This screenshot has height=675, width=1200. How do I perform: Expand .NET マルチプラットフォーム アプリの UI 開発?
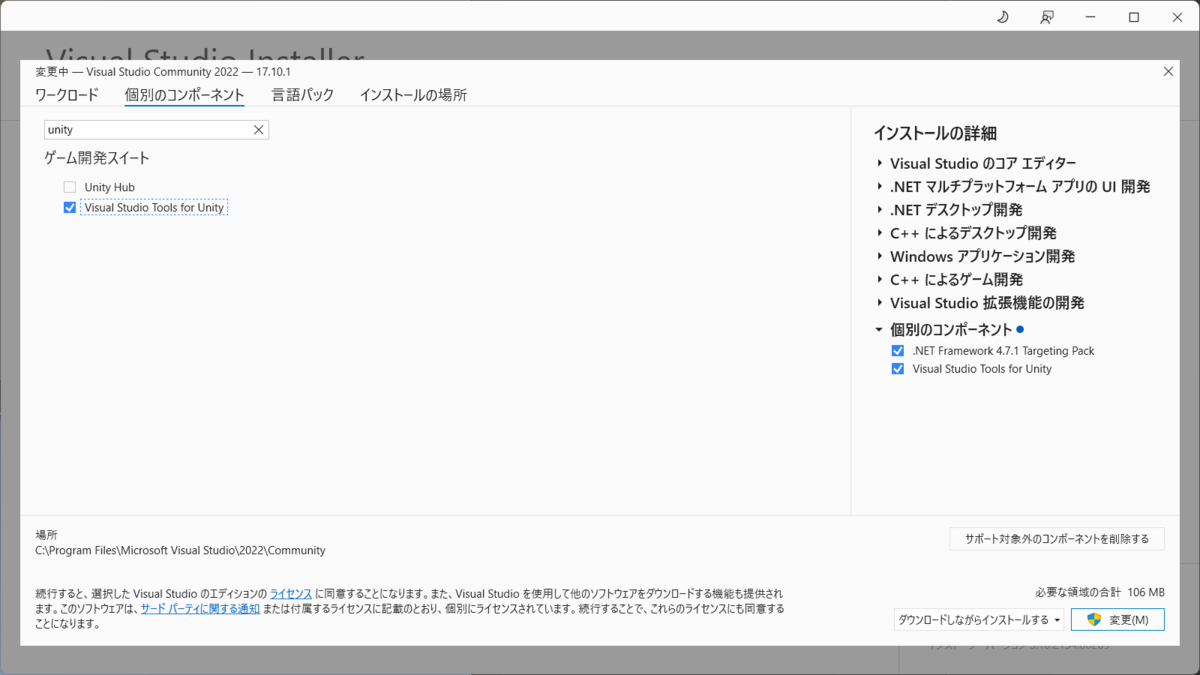coord(879,187)
